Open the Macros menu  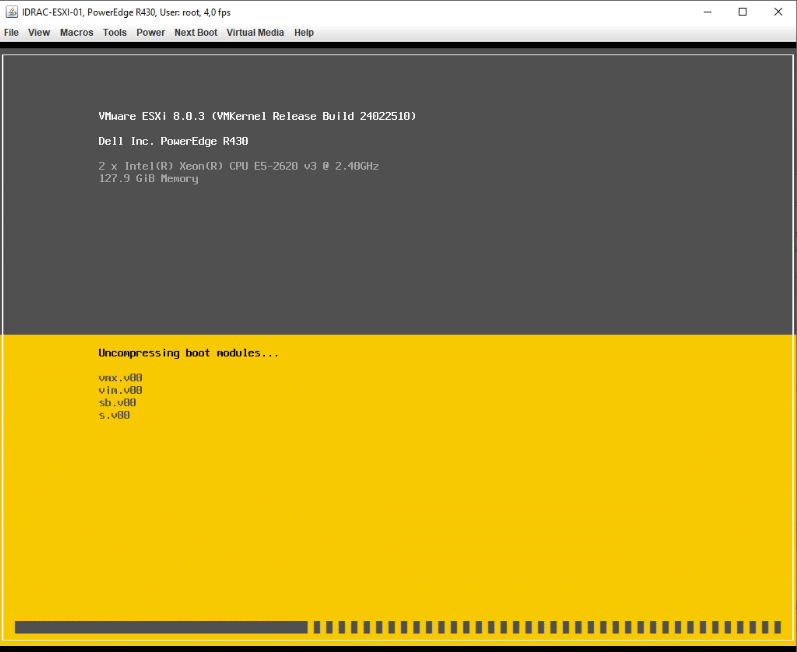pos(76,33)
